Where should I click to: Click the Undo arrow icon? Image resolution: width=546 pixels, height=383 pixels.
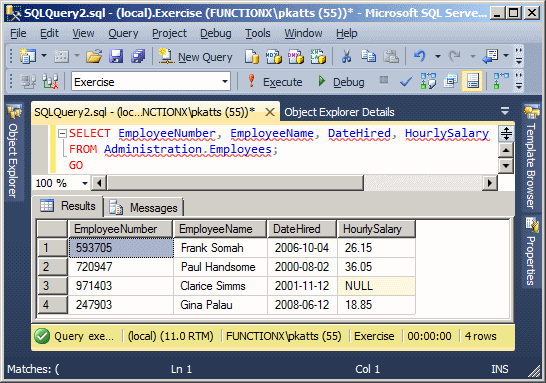point(420,56)
